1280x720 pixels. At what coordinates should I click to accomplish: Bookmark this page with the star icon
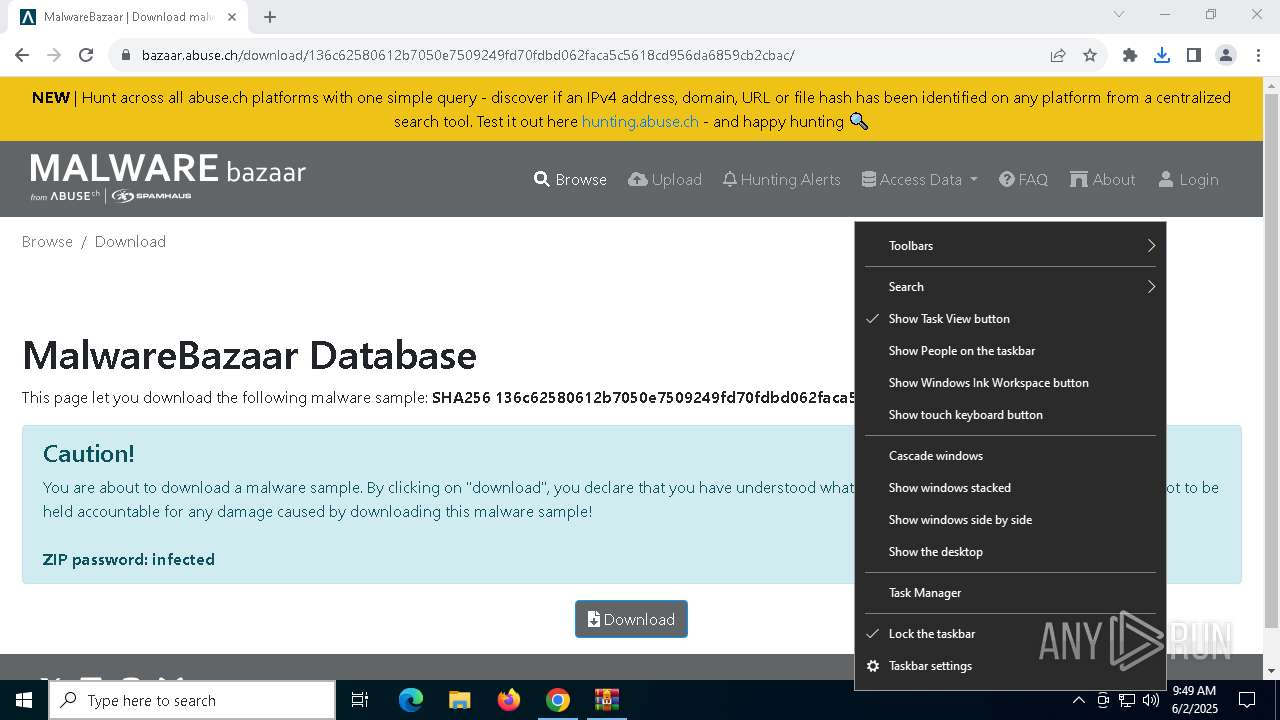click(x=1090, y=55)
